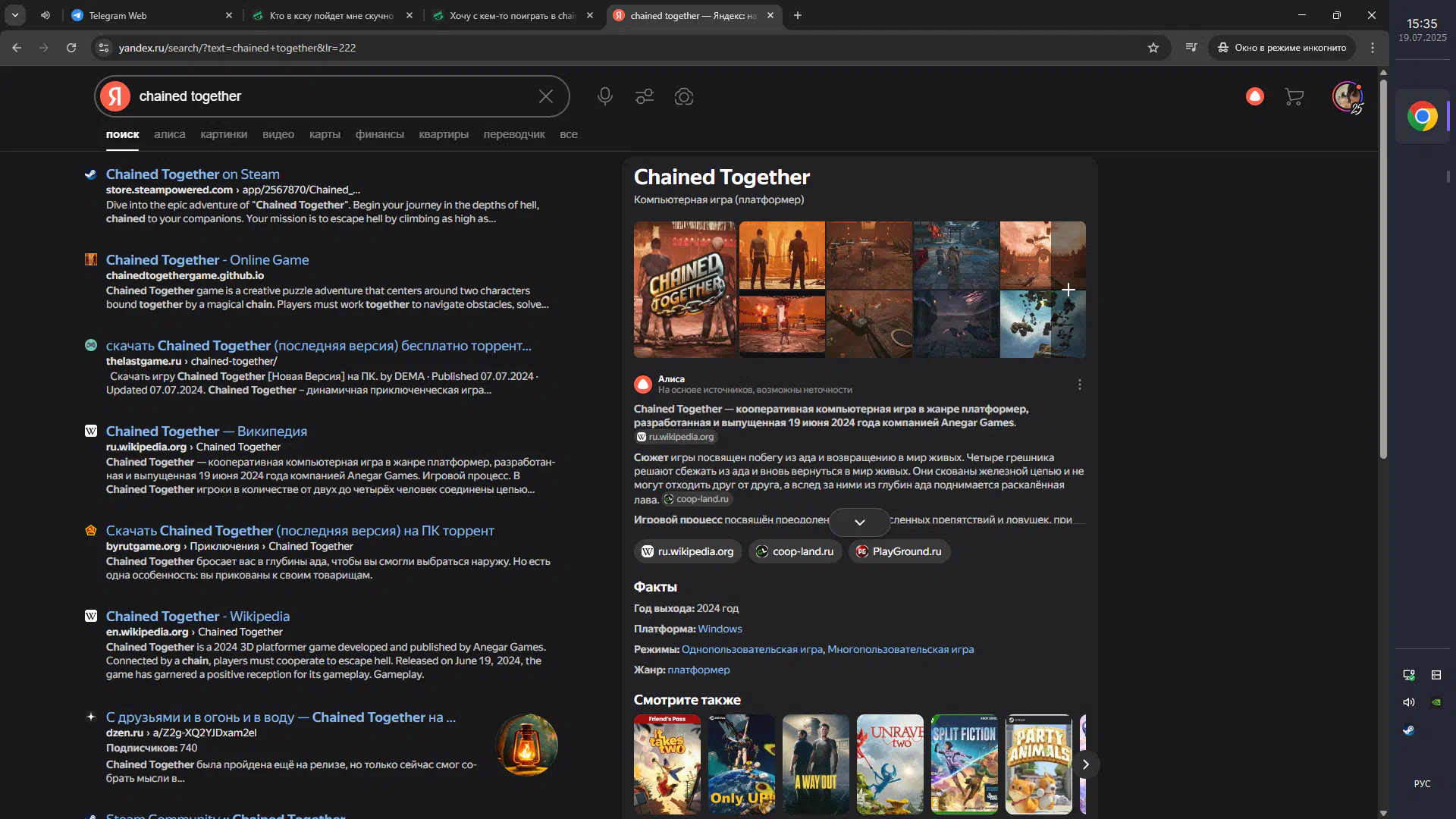Go back to previous page
1456x819 pixels.
17,48
